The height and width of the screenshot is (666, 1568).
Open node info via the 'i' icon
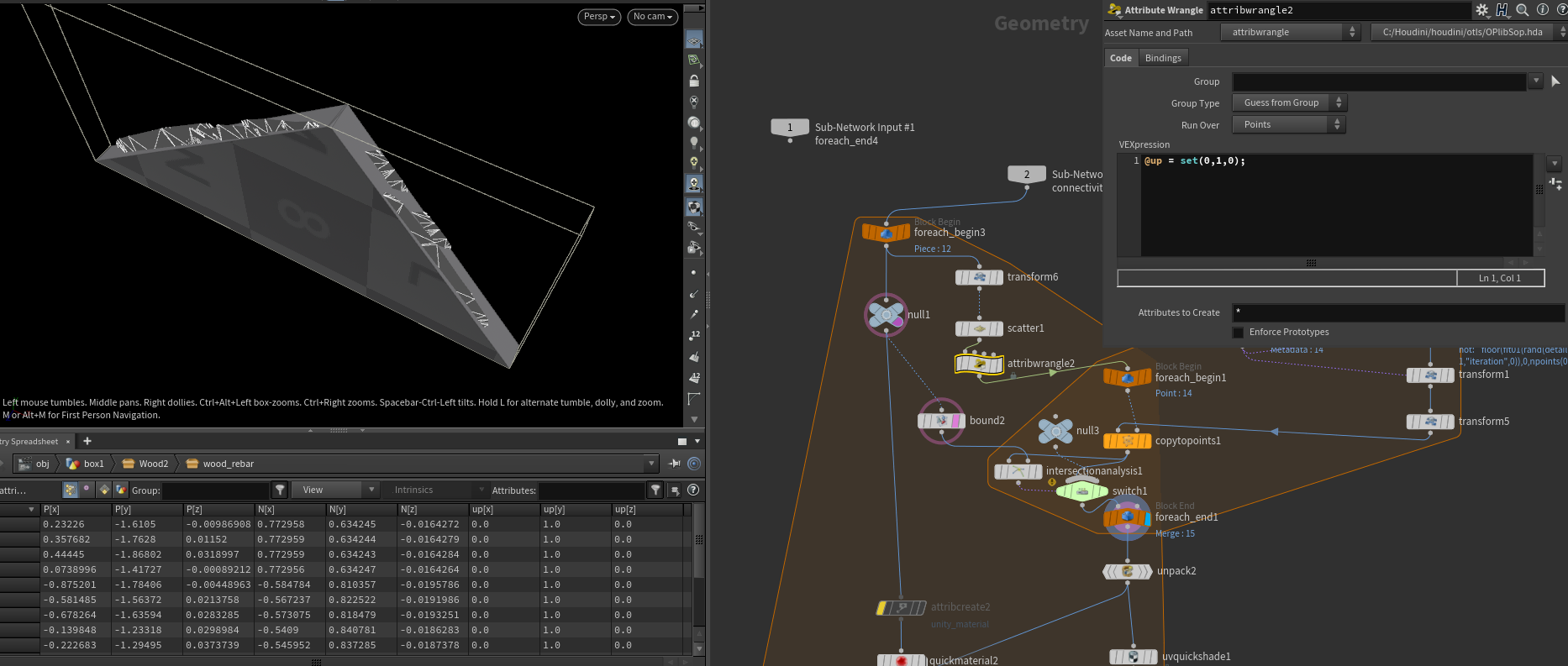point(1543,10)
